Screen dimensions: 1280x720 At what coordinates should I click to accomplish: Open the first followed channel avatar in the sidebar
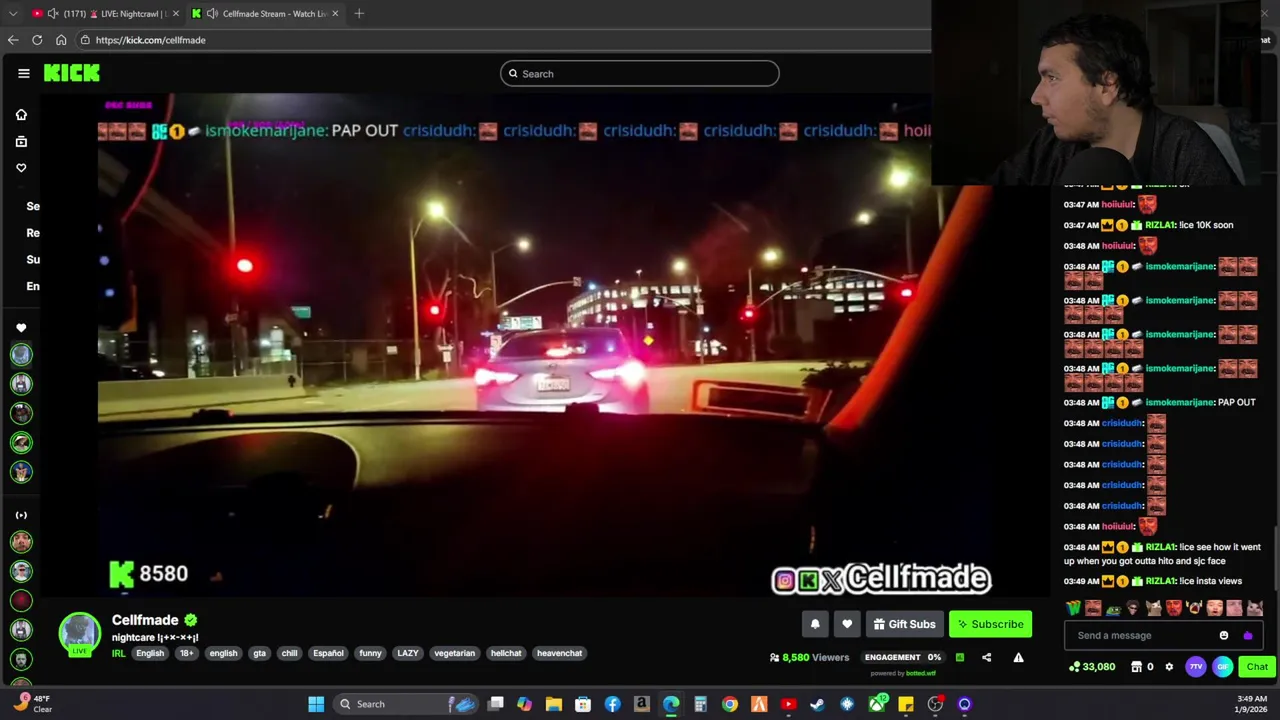(21, 354)
